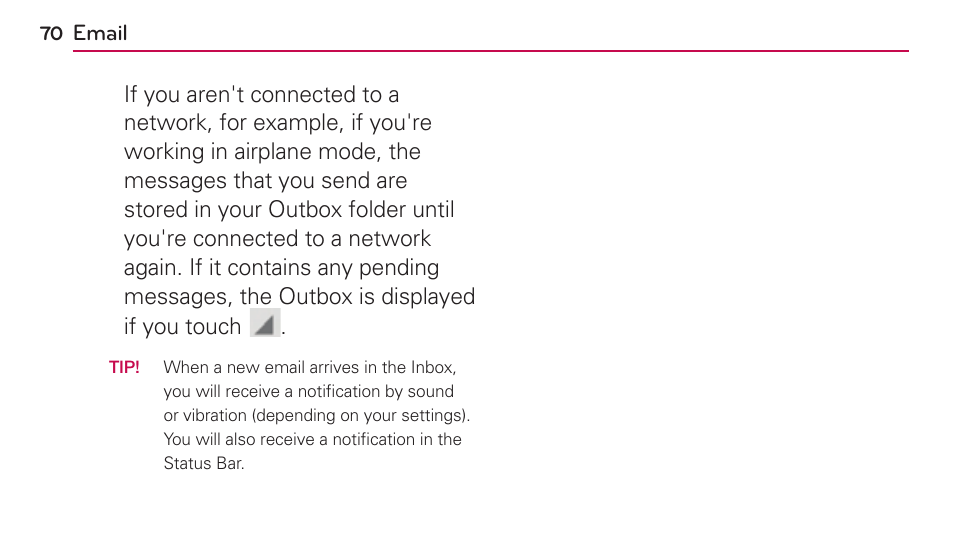Click "messages that you send are" line
954x546 pixels.
pyautogui.click(x=265, y=181)
